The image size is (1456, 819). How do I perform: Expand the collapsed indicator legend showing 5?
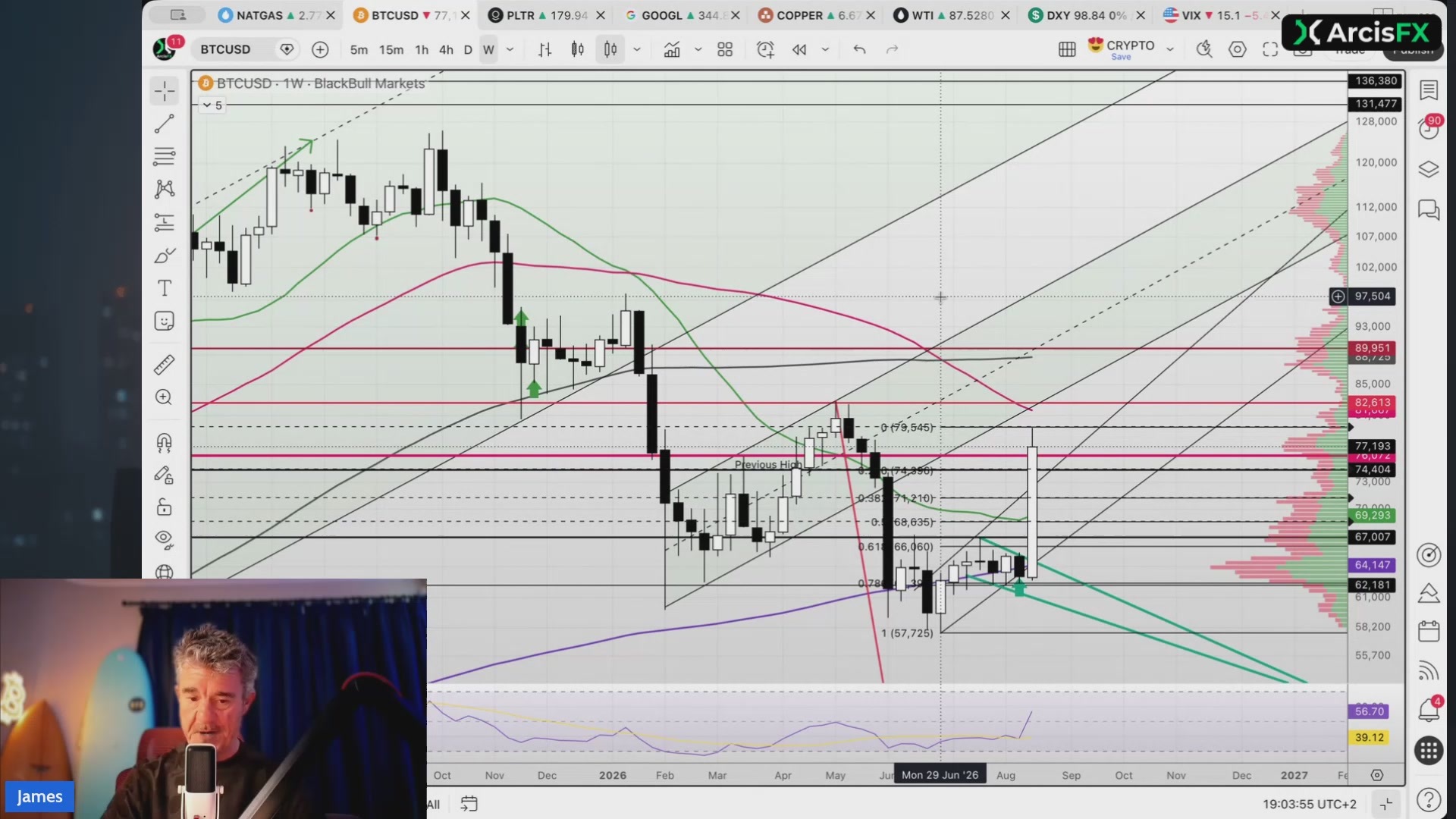click(212, 105)
